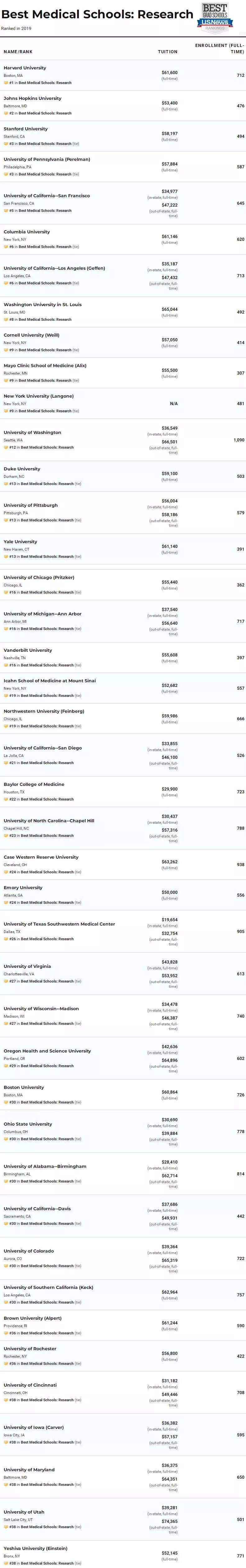The width and height of the screenshot is (246, 1568).
Task: Open the Boston University school link
Action: tap(24, 1087)
